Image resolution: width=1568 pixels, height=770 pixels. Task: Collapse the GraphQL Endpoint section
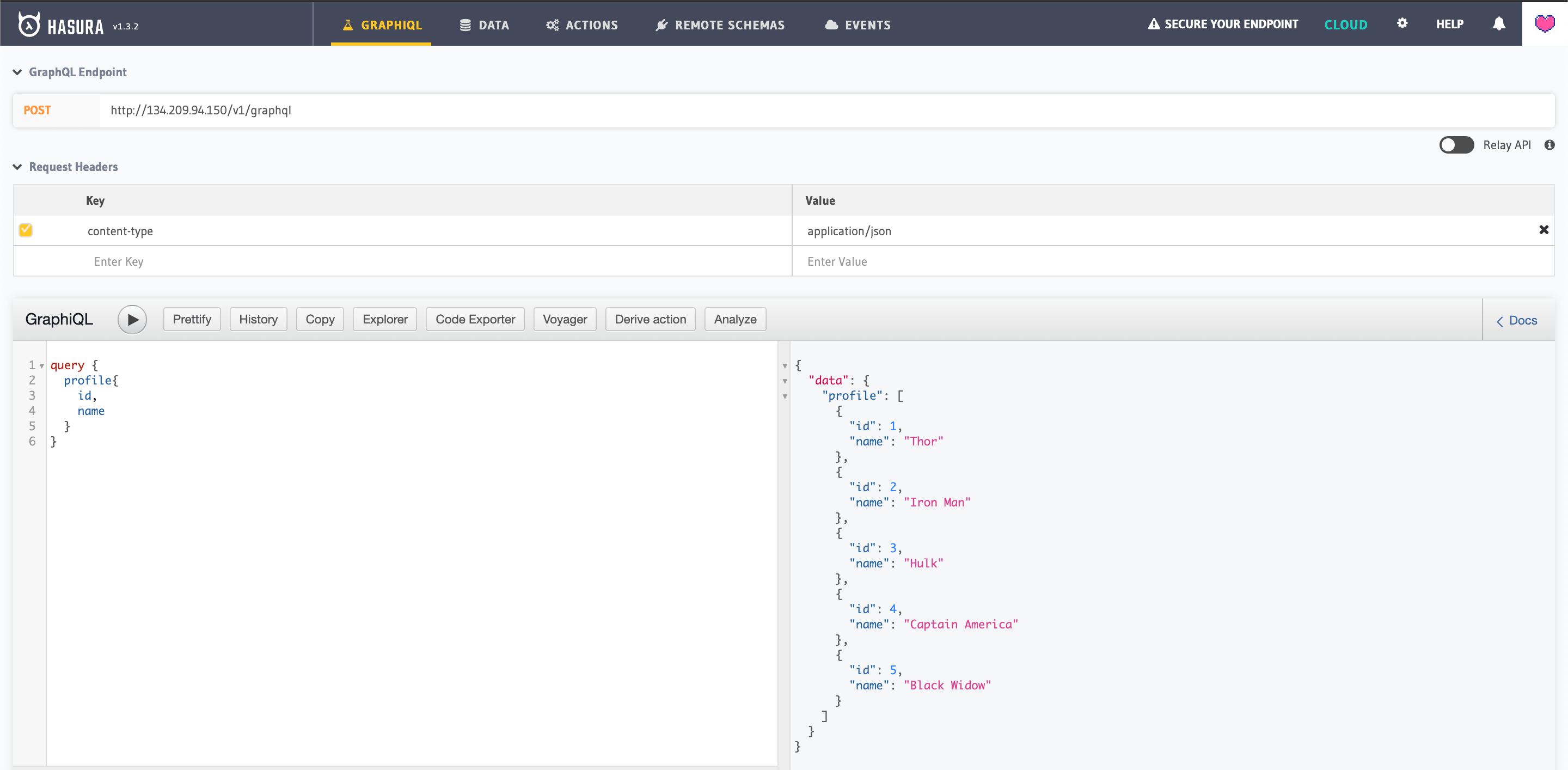(17, 72)
